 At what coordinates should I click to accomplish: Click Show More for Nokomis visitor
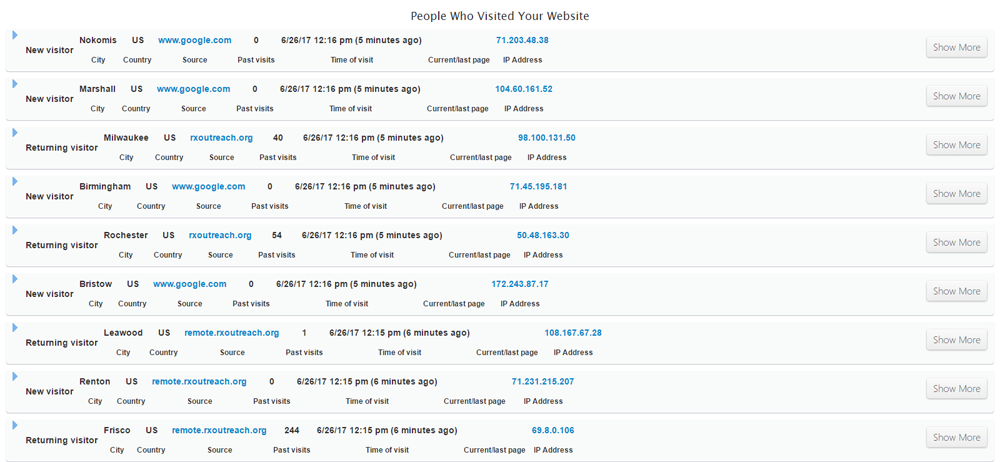pyautogui.click(x=957, y=47)
